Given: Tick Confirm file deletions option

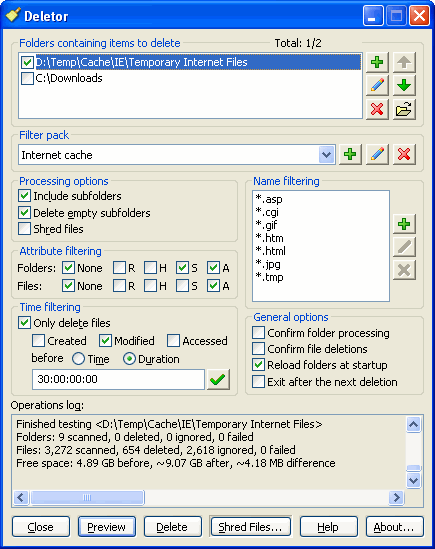Looking at the screenshot, I should click(258, 349).
